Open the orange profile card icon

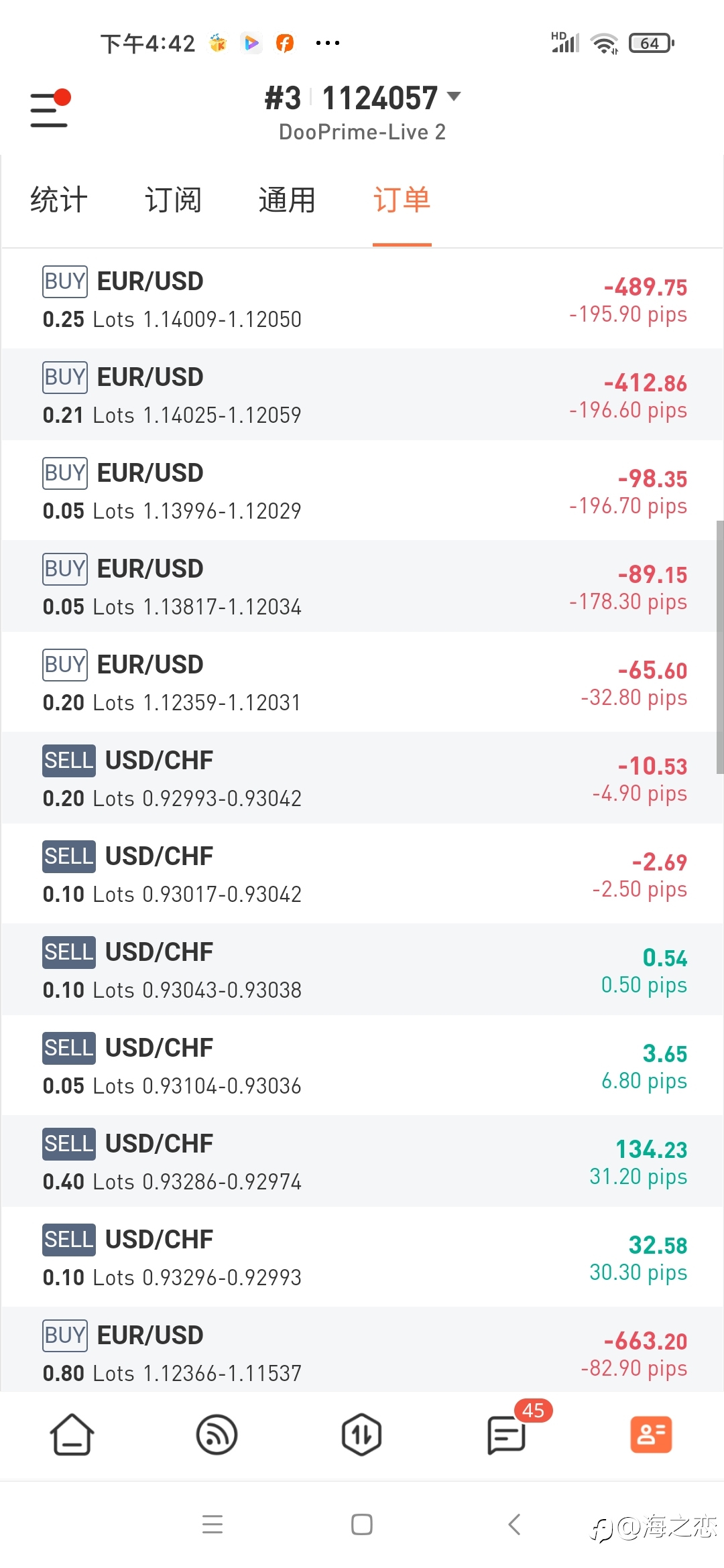(x=651, y=1435)
